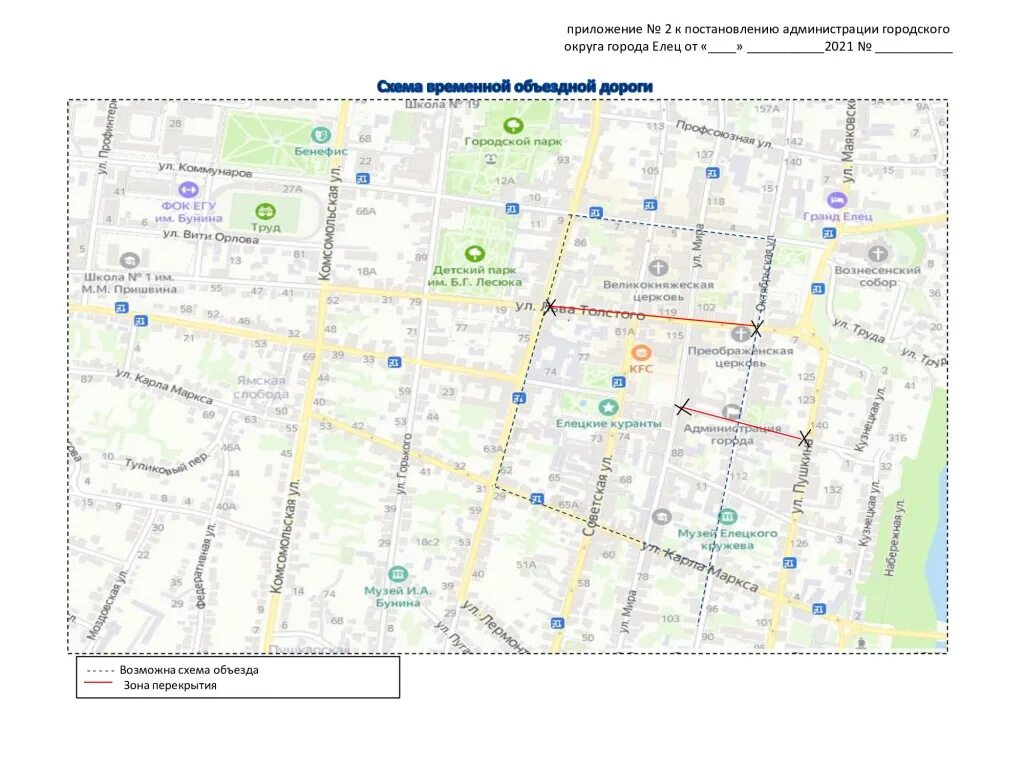Select the Труд stadium icon

click(x=265, y=211)
